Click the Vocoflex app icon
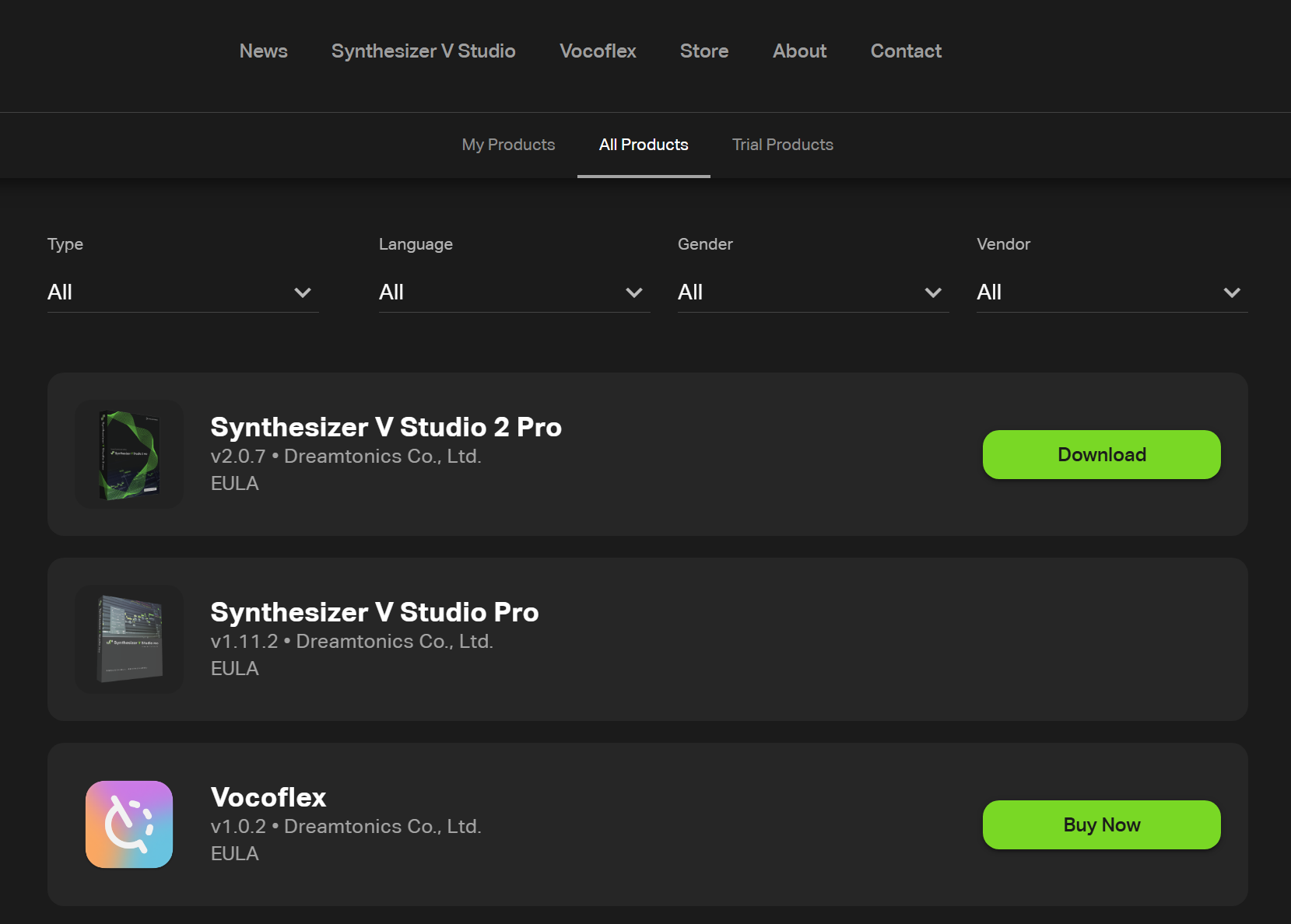Screen dimensions: 1291x924 tap(129, 824)
